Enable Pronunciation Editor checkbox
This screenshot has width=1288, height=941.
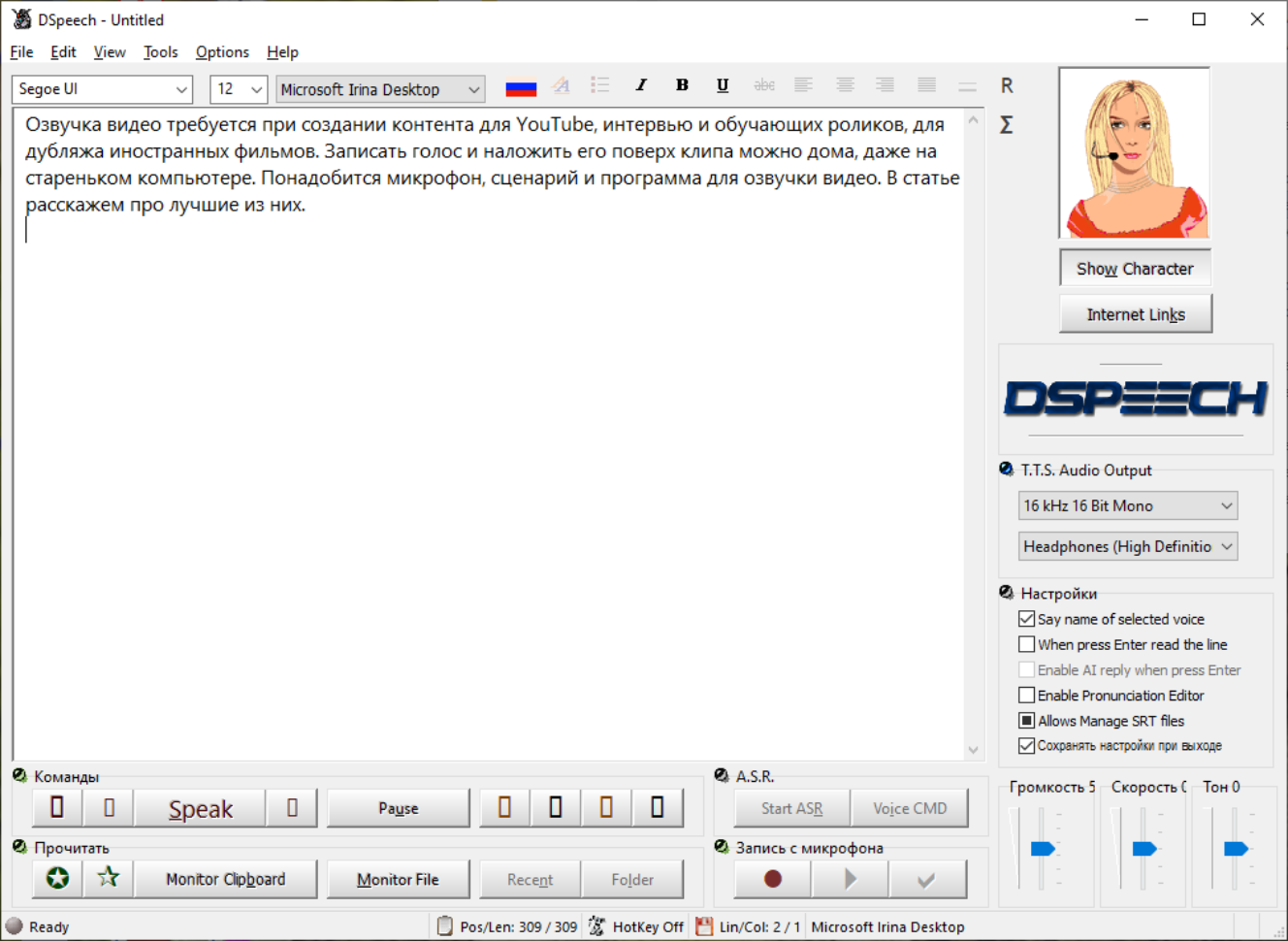tap(1026, 696)
